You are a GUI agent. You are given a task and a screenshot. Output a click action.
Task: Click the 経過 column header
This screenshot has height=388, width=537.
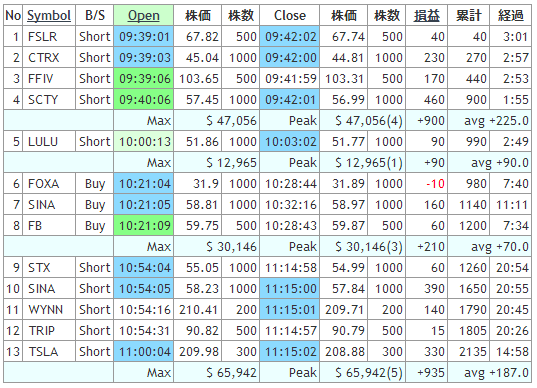(511, 15)
